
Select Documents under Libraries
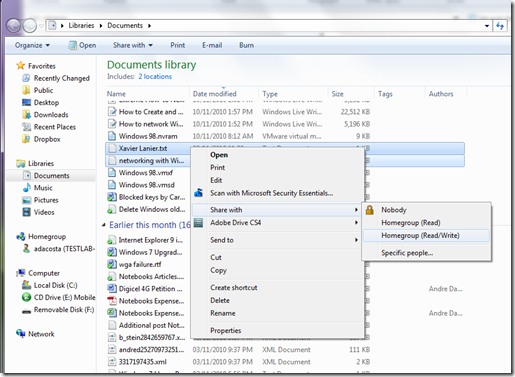tap(51, 176)
